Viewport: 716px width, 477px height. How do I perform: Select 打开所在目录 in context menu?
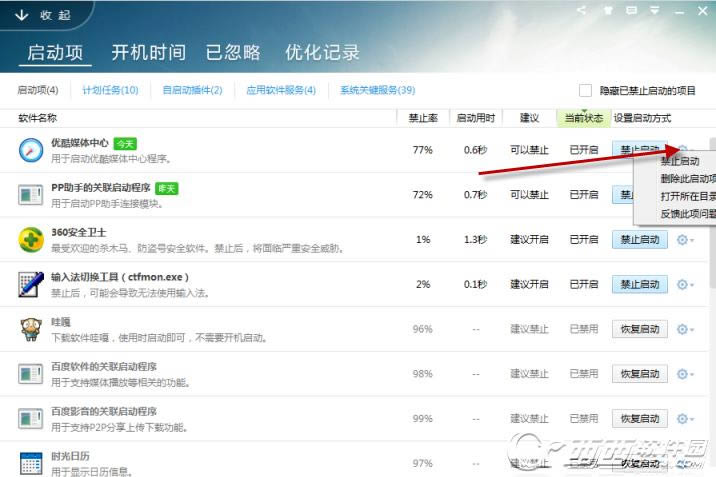[x=688, y=196]
